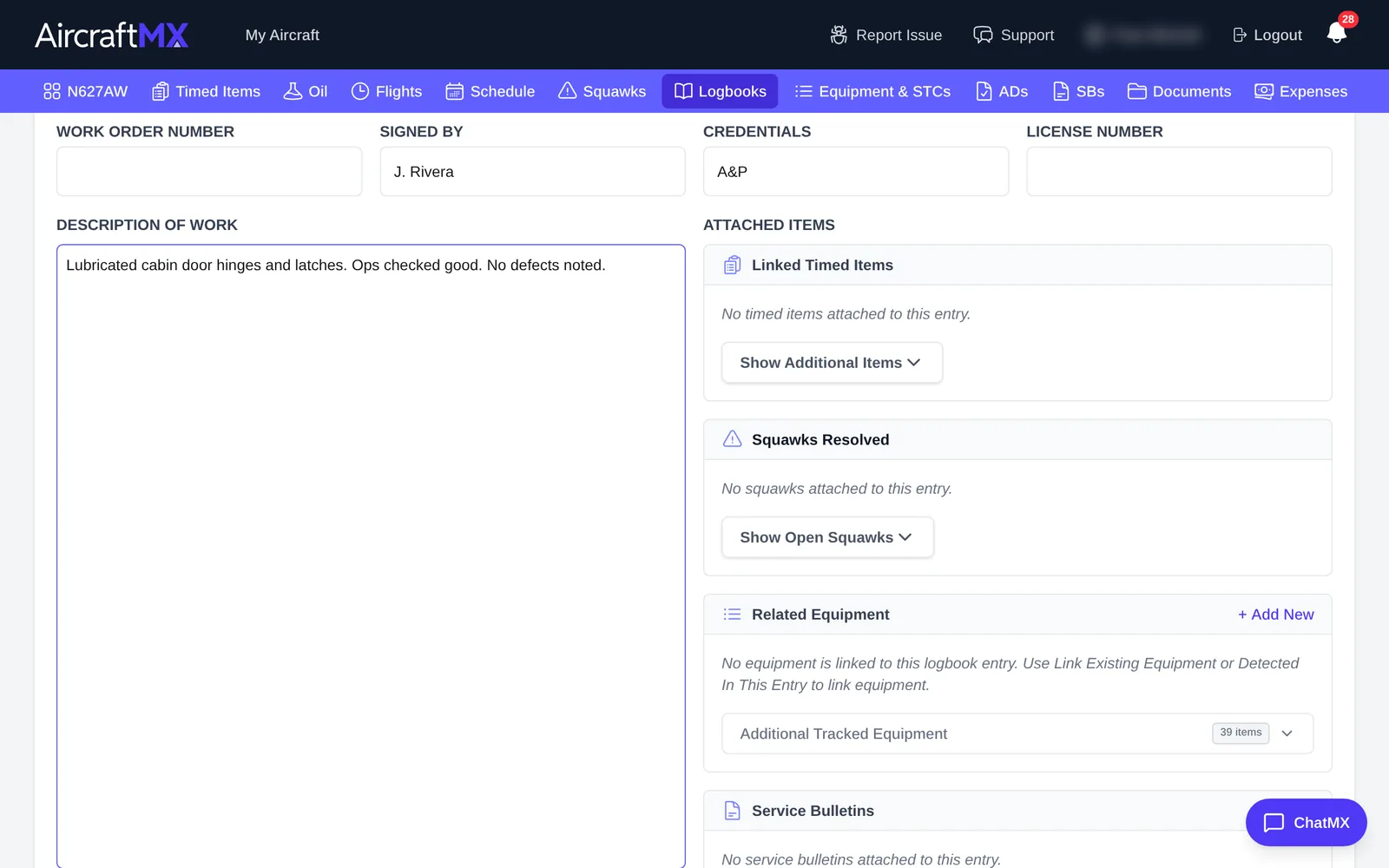The image size is (1389, 868).
Task: Expand Additional Tracked Equipment chevron
Action: [x=1287, y=733]
